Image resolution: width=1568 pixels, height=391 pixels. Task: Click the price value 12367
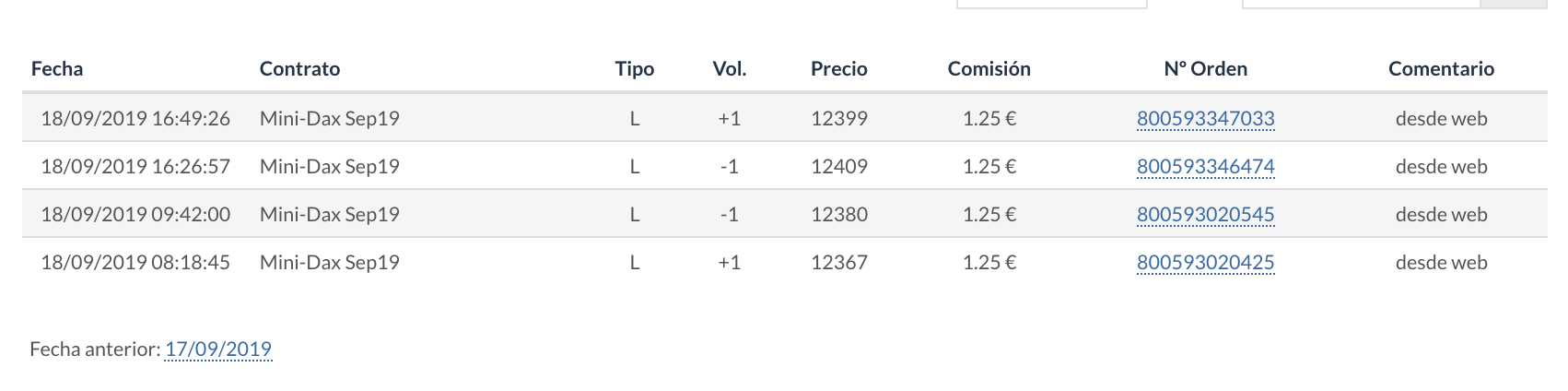838,262
